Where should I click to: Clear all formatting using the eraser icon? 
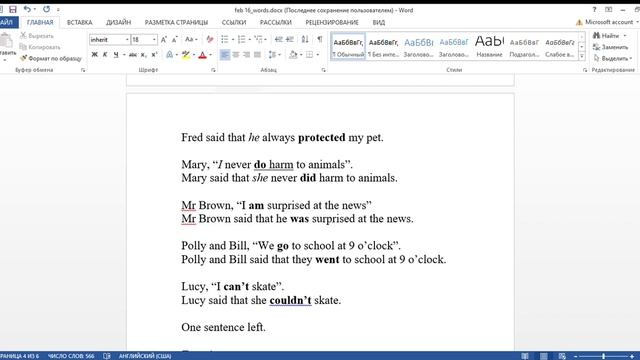(210, 40)
